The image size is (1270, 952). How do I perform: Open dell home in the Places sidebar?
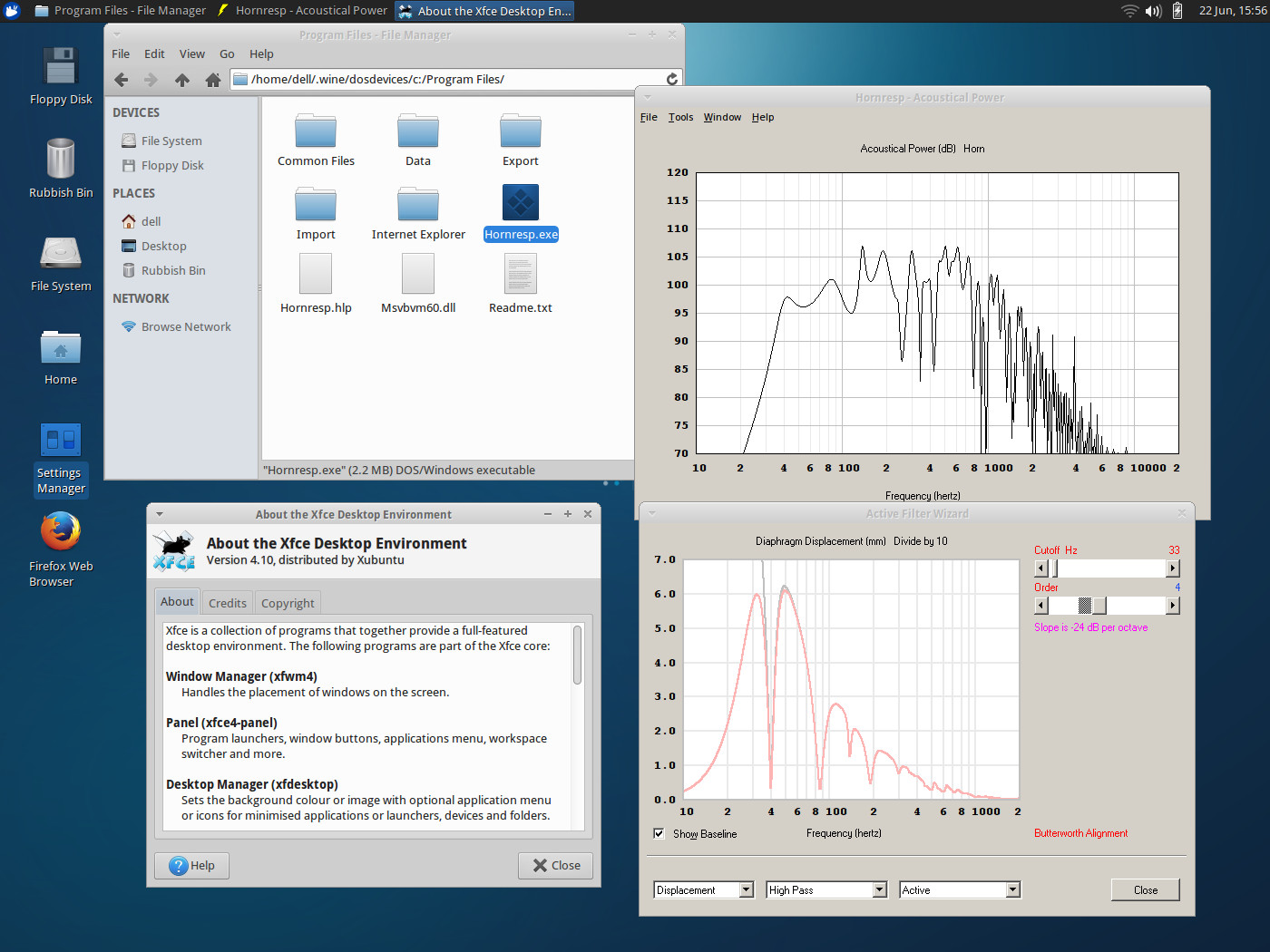[x=141, y=221]
